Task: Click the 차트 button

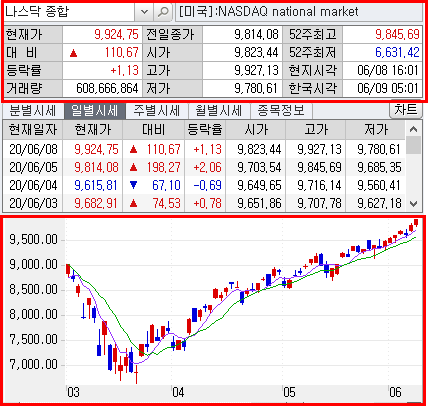Action: tap(405, 109)
